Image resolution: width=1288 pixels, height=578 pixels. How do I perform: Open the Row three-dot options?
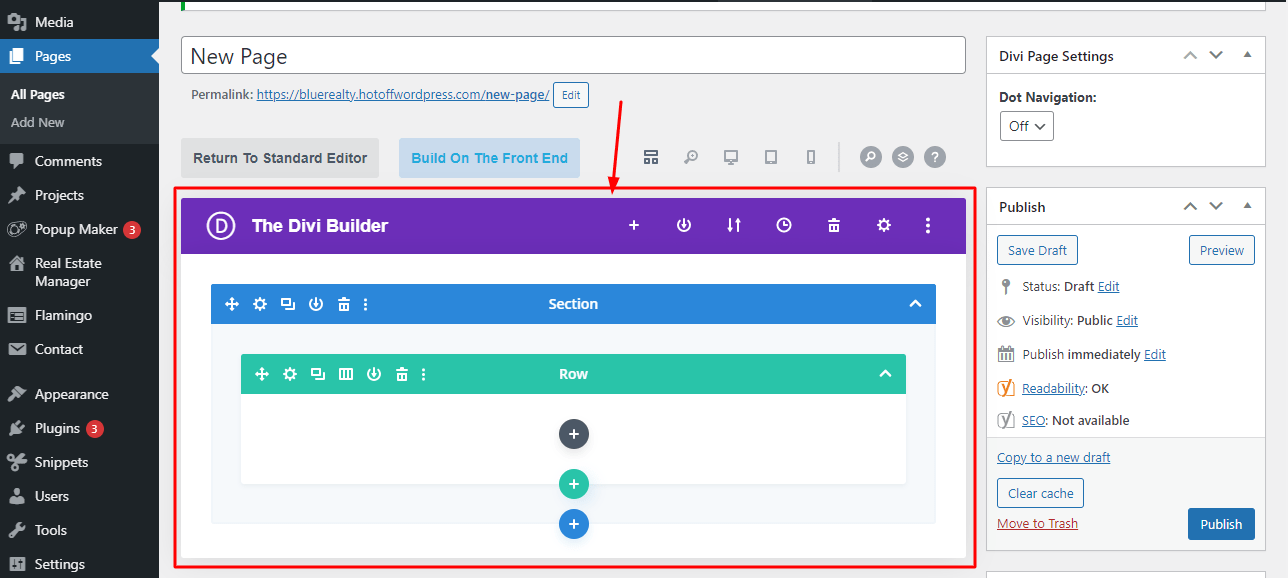pos(424,374)
